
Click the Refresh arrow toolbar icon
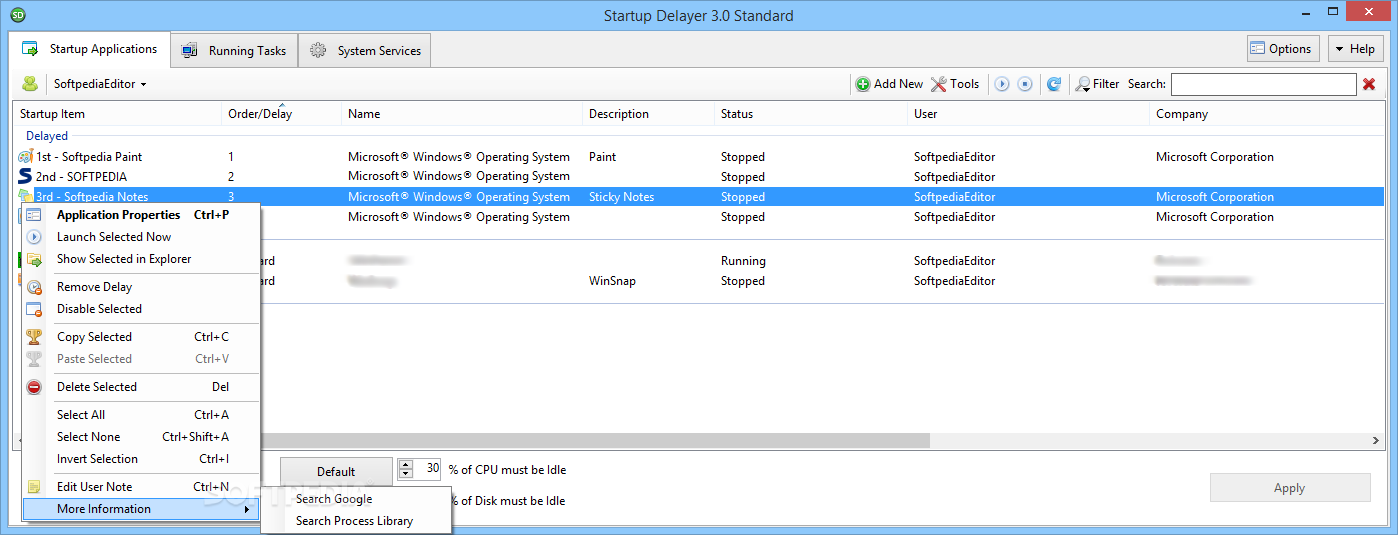click(1054, 84)
